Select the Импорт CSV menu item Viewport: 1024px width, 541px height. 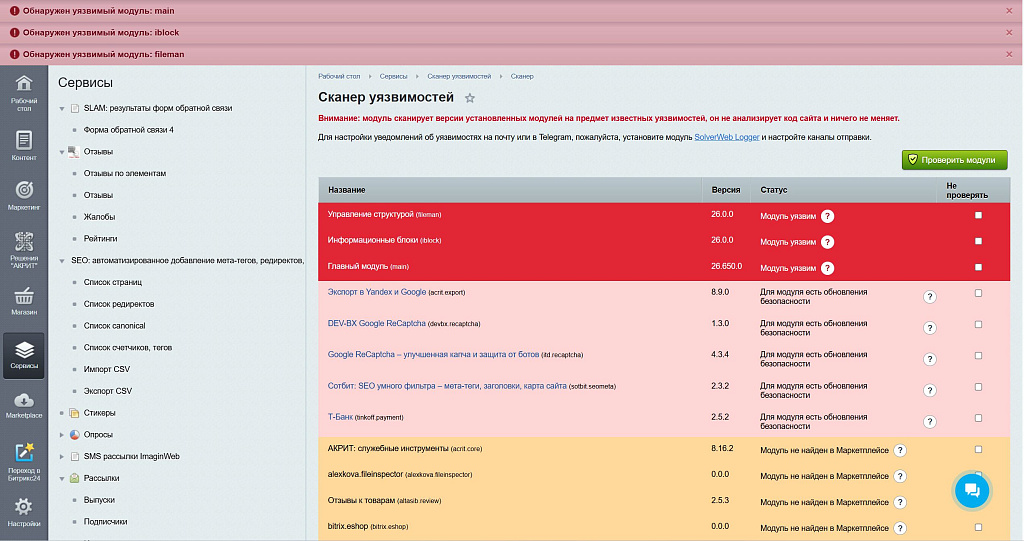coord(106,369)
